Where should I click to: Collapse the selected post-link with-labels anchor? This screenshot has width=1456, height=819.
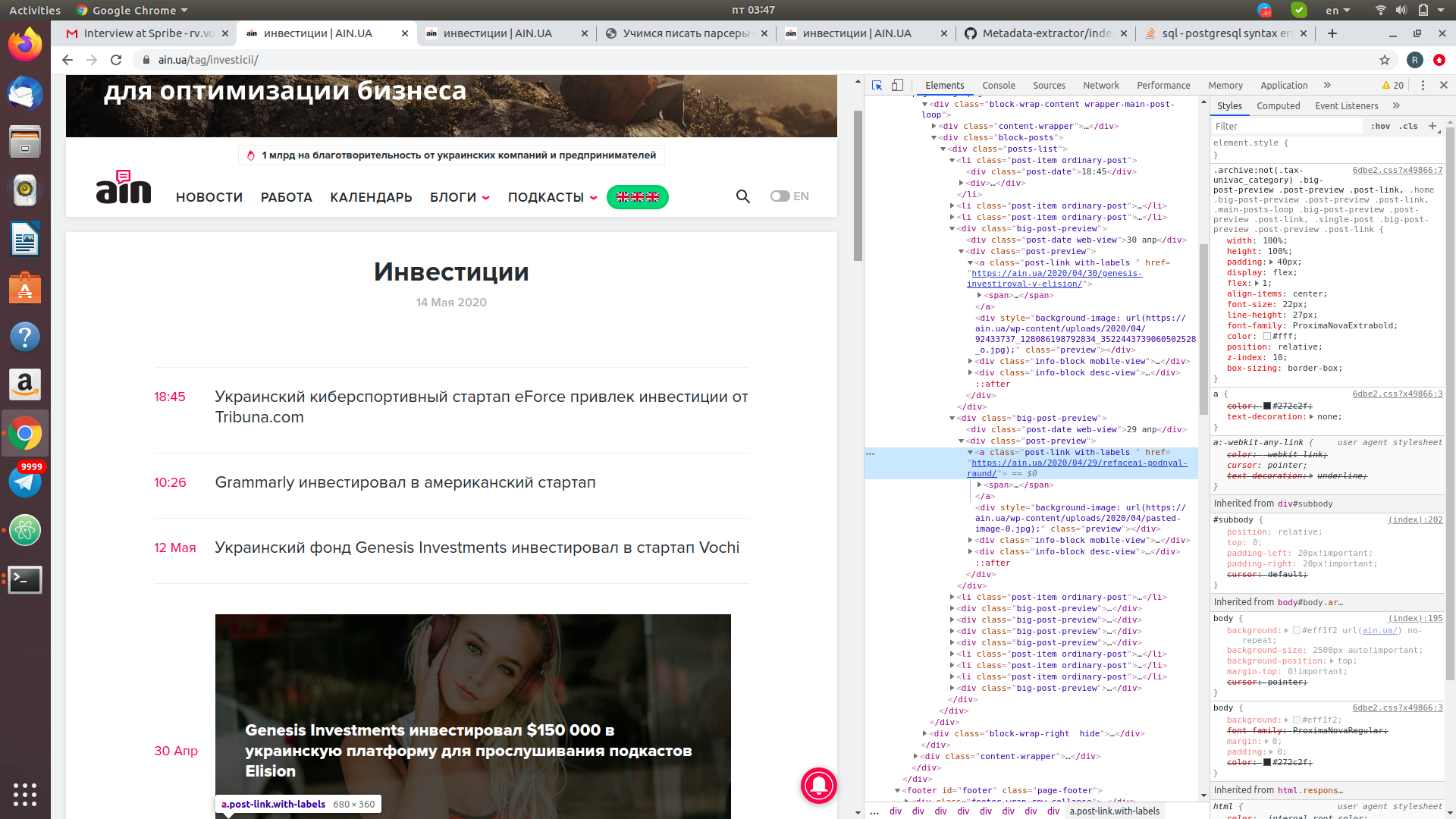pos(970,453)
